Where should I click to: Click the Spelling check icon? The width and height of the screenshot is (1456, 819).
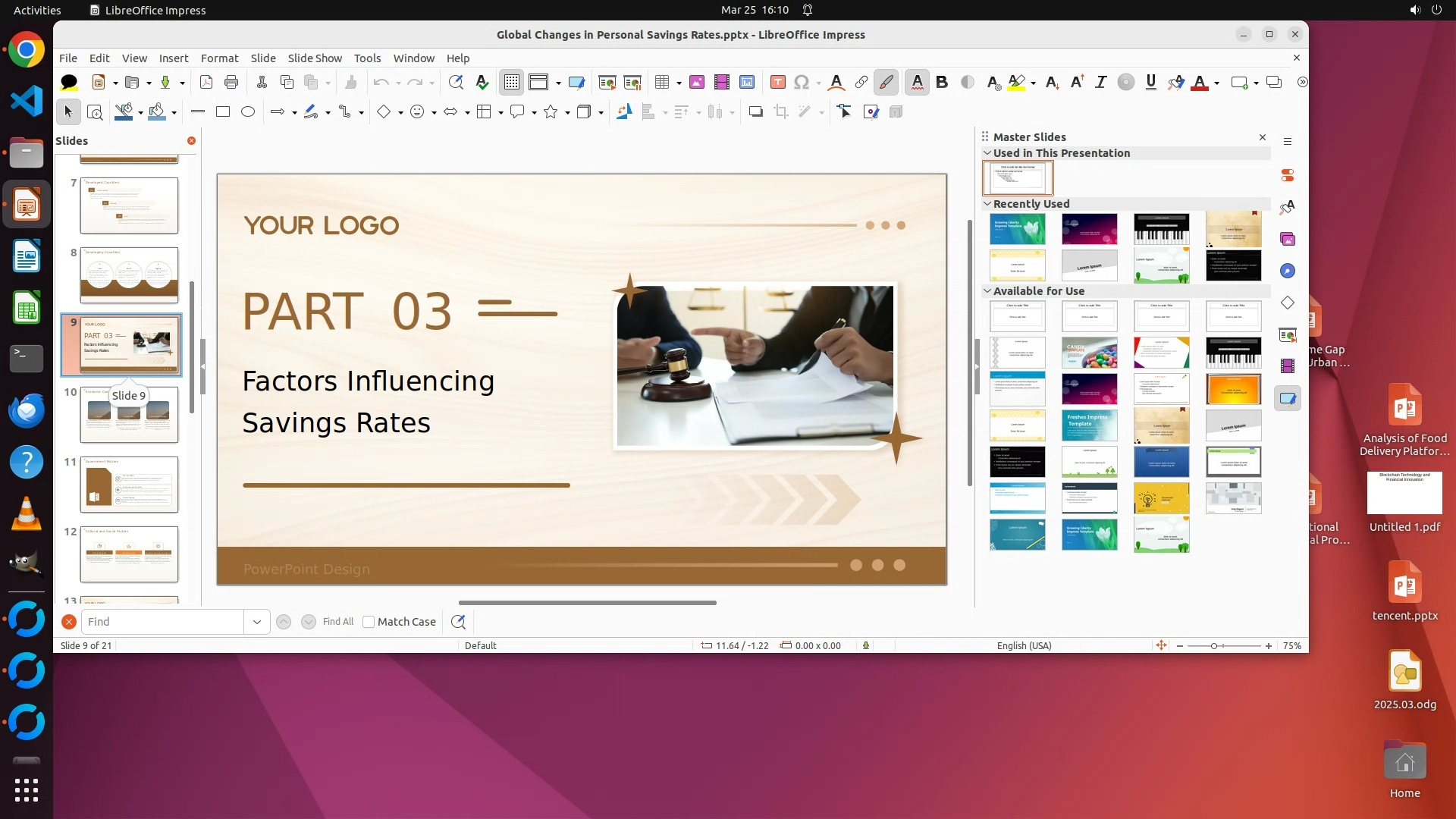pos(482,83)
